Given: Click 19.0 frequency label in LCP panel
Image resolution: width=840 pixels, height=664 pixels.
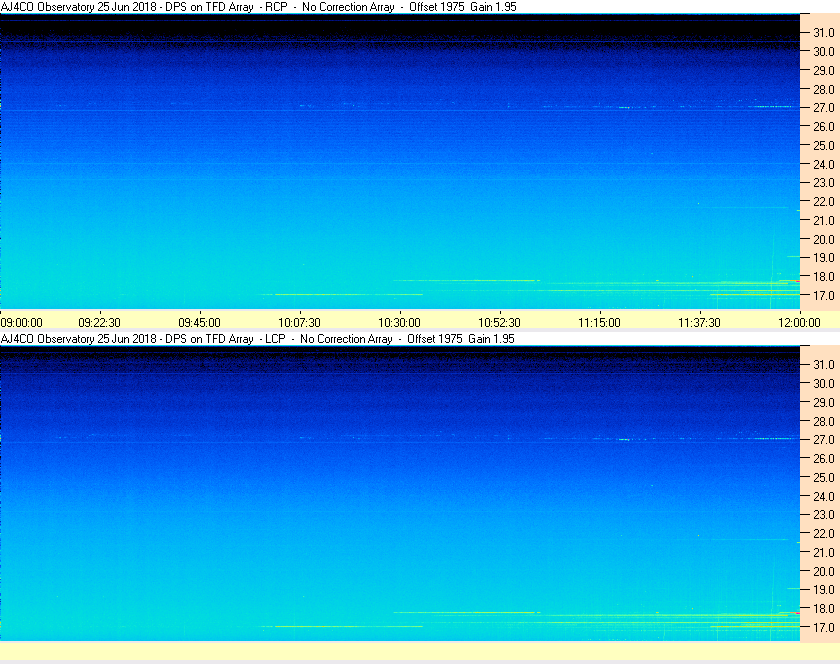Looking at the screenshot, I should point(824,590).
